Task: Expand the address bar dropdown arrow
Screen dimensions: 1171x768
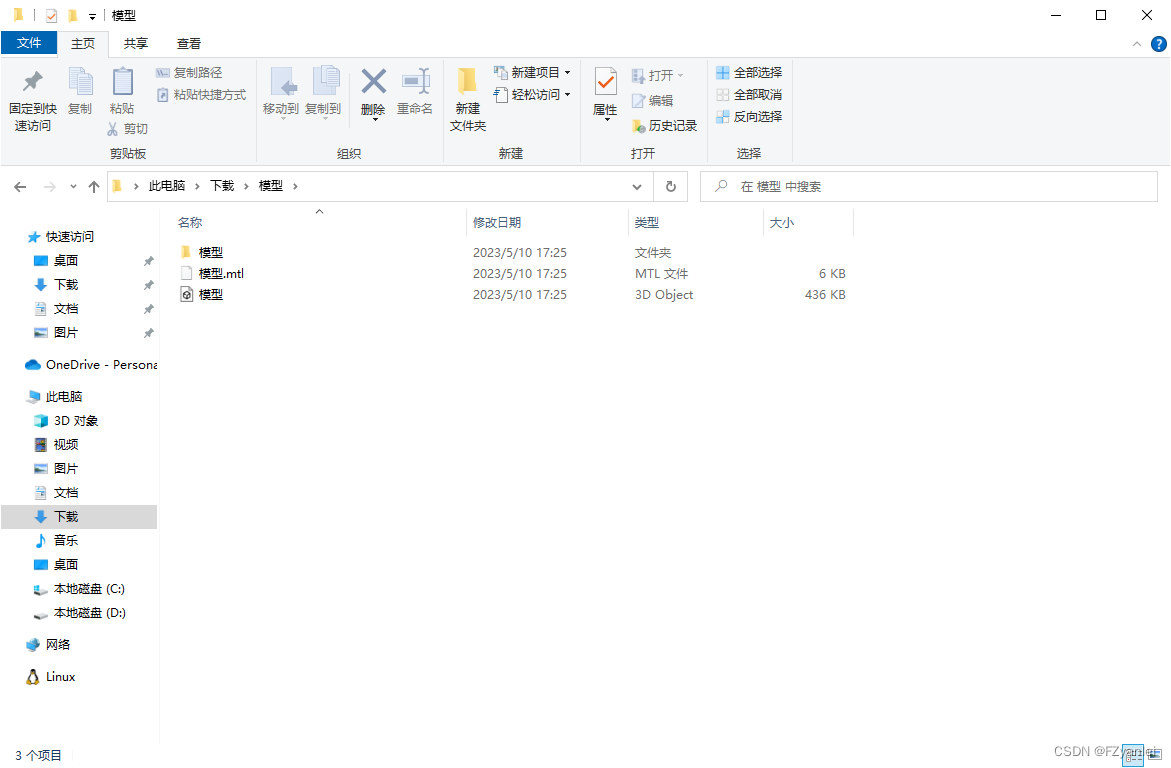Action: (x=637, y=186)
